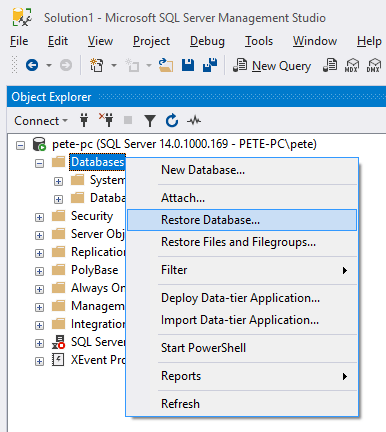Click the Refresh circular arrow icon
The height and width of the screenshot is (432, 386).
172,120
